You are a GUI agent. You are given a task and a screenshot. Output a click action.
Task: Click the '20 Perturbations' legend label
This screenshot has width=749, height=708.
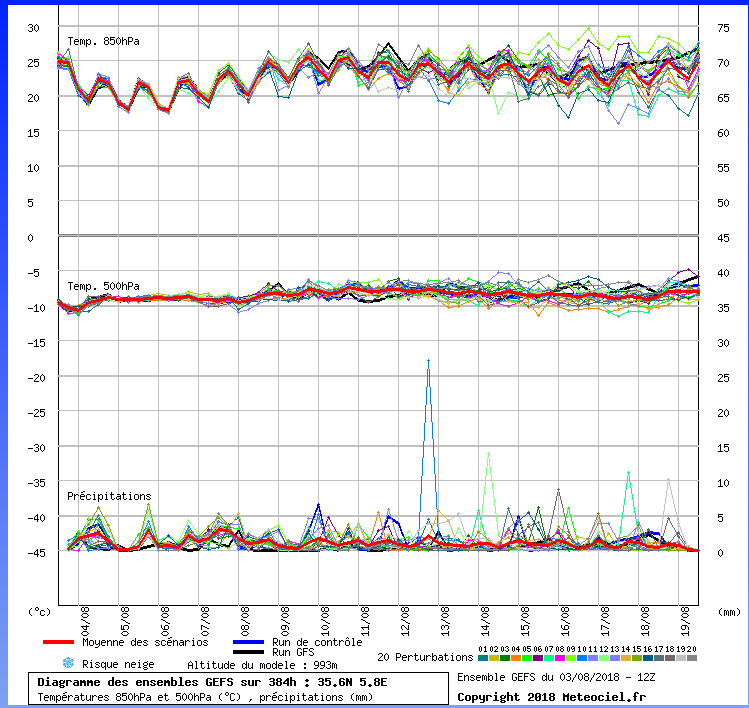pos(425,657)
